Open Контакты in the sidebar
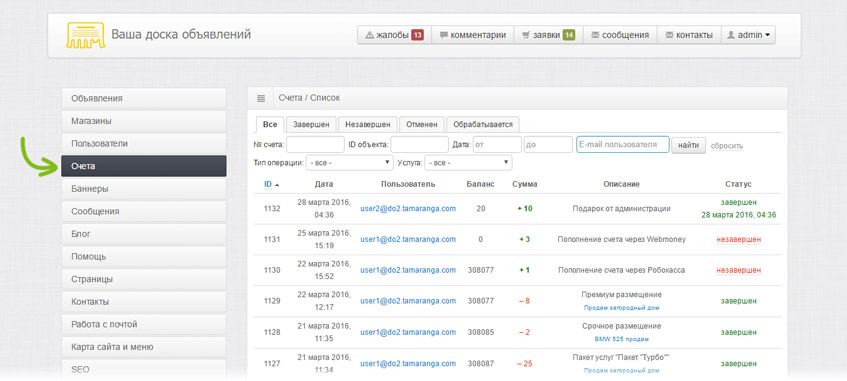This screenshot has width=847, height=381. coord(144,302)
